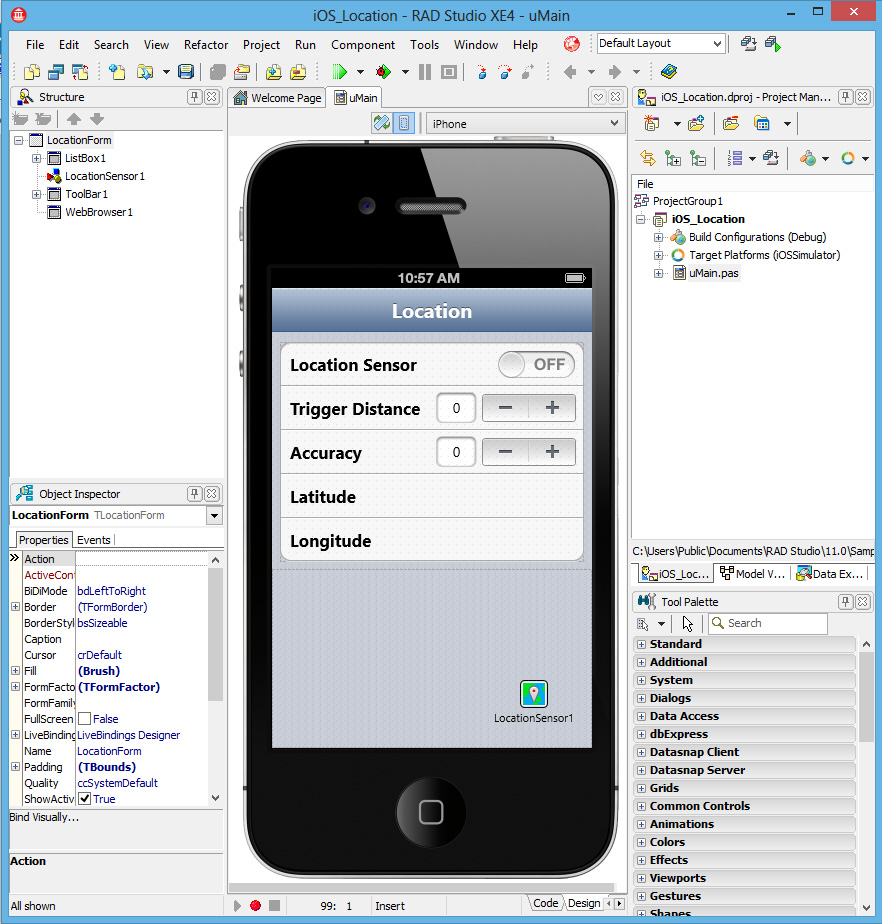Click the Open Project toolbar icon
Image resolution: width=882 pixels, height=924 pixels.
pos(242,72)
